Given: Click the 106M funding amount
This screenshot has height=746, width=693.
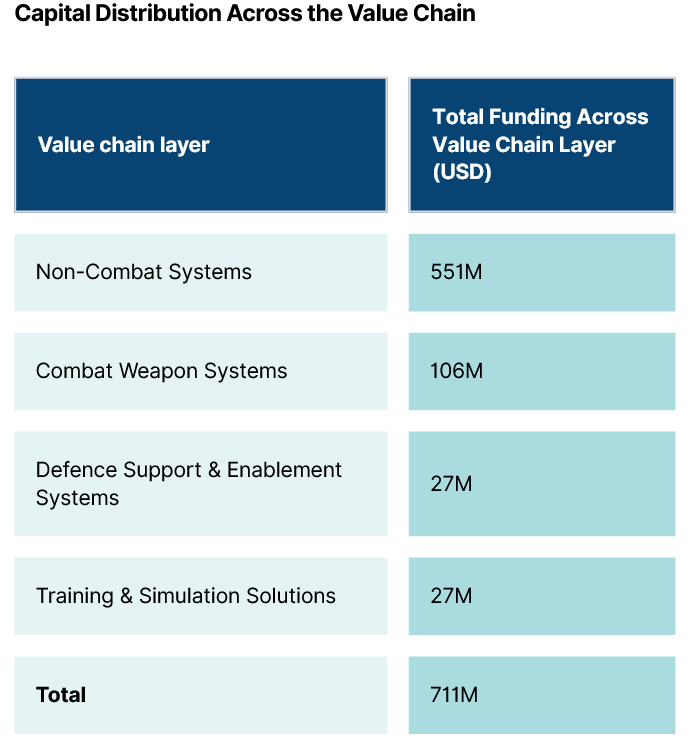Looking at the screenshot, I should pos(456,371).
